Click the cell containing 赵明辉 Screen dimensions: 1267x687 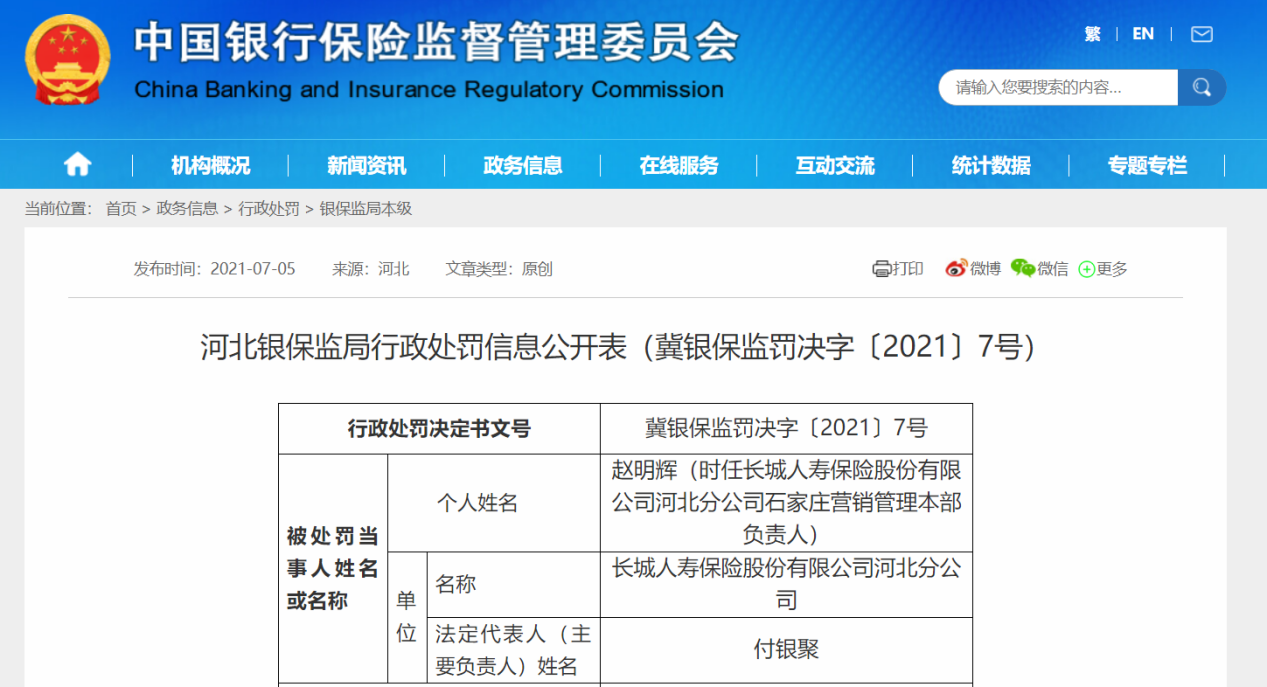point(786,503)
